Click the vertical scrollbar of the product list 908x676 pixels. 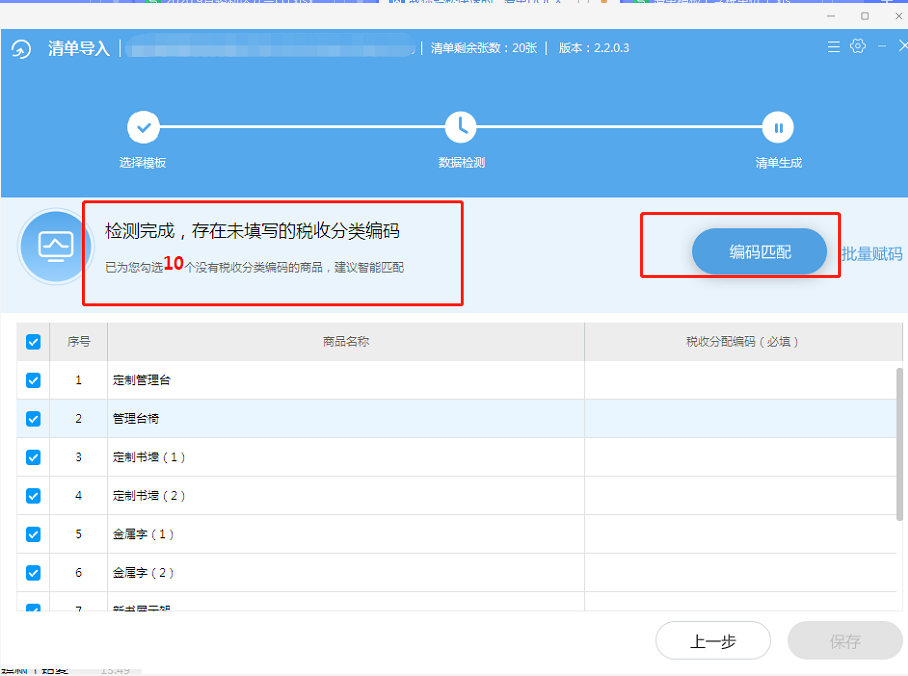(899, 440)
